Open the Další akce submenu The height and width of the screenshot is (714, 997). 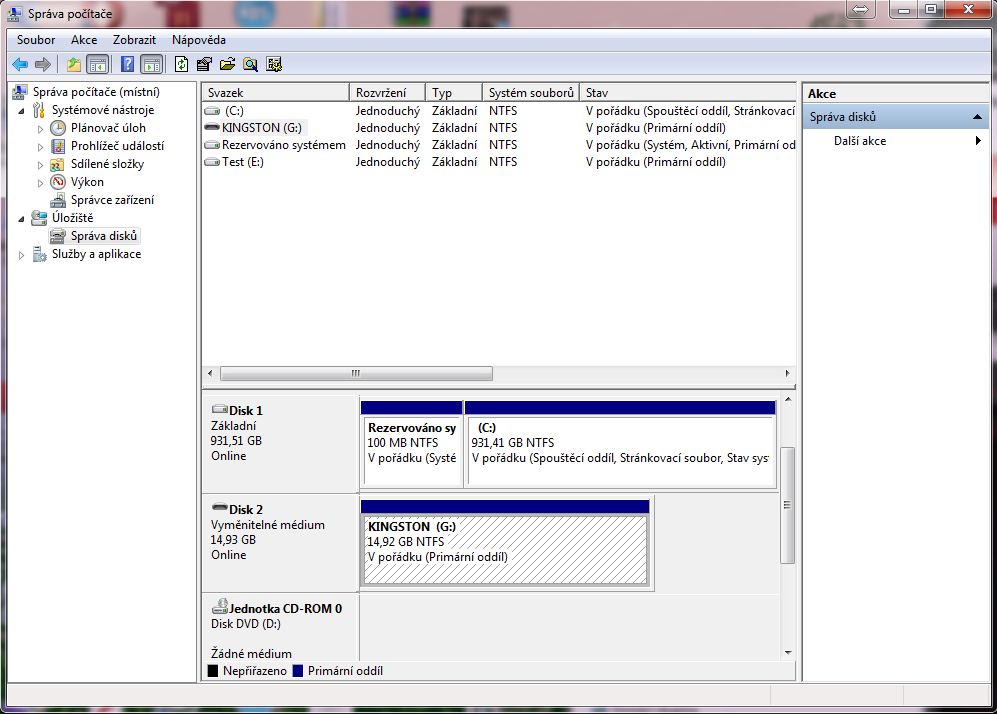[x=896, y=141]
